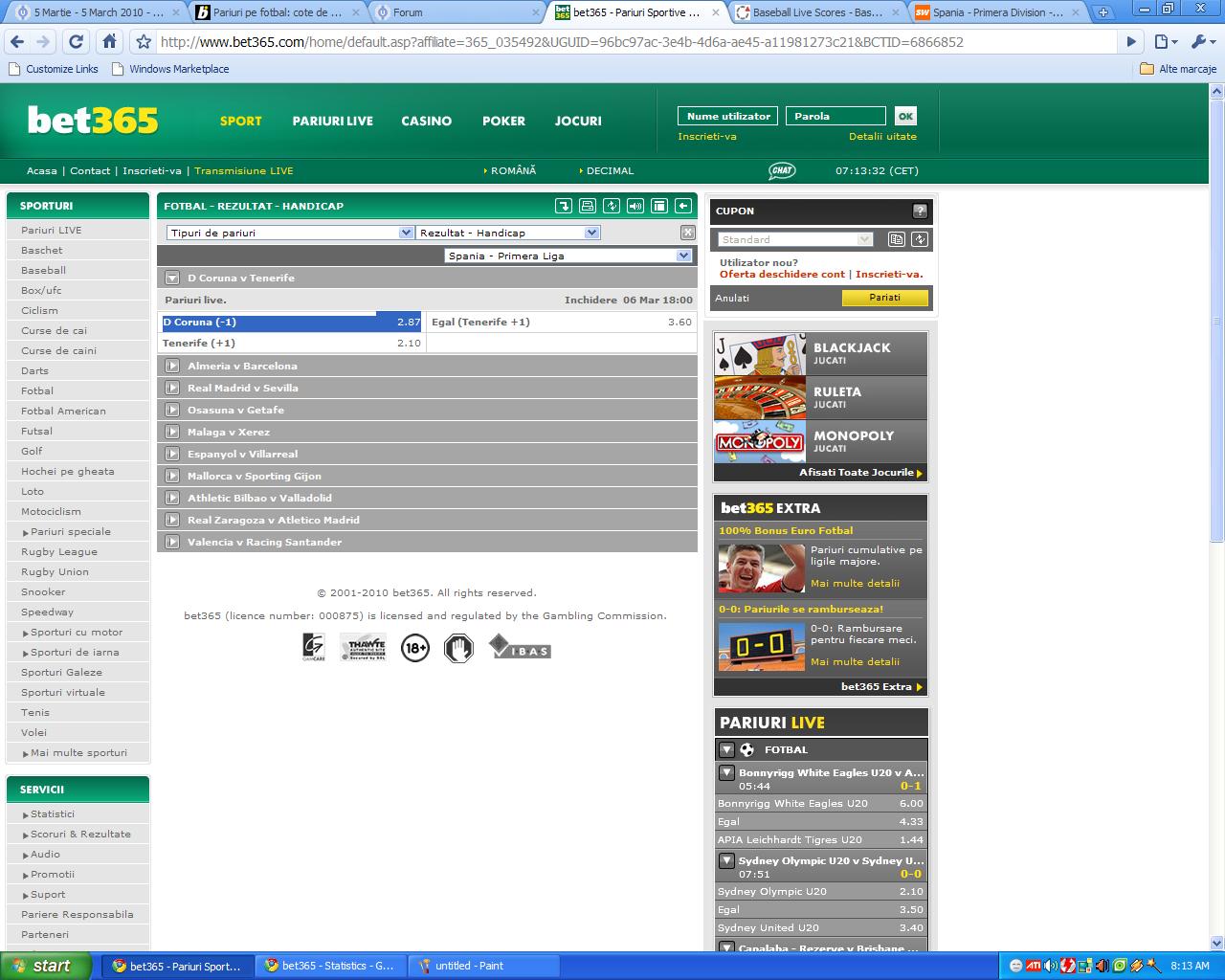Viewport: 1225px width, 980px height.
Task: Click the refresh icon in Fotbal header
Action: pos(612,206)
